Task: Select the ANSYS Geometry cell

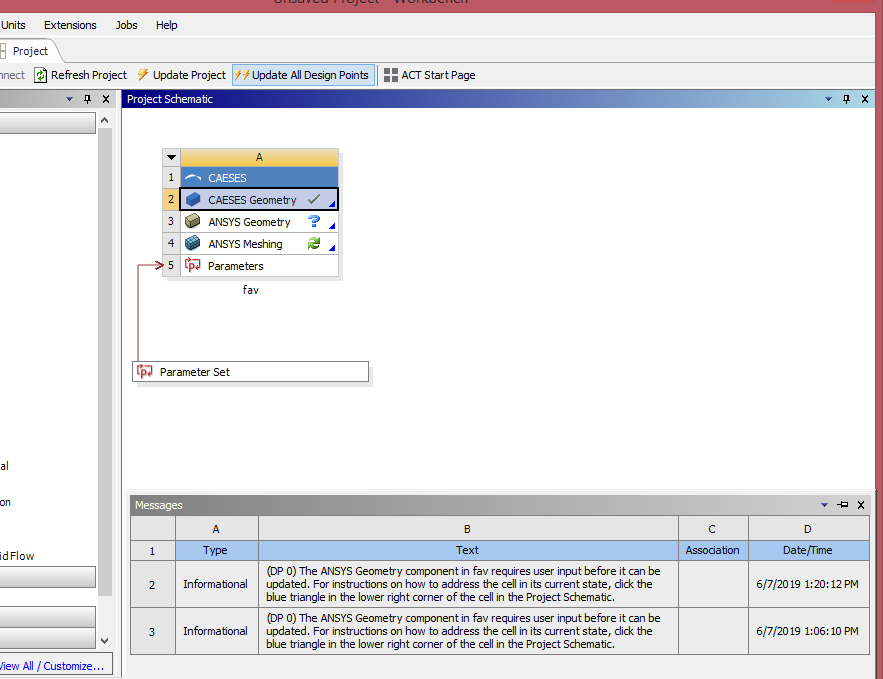Action: click(259, 222)
